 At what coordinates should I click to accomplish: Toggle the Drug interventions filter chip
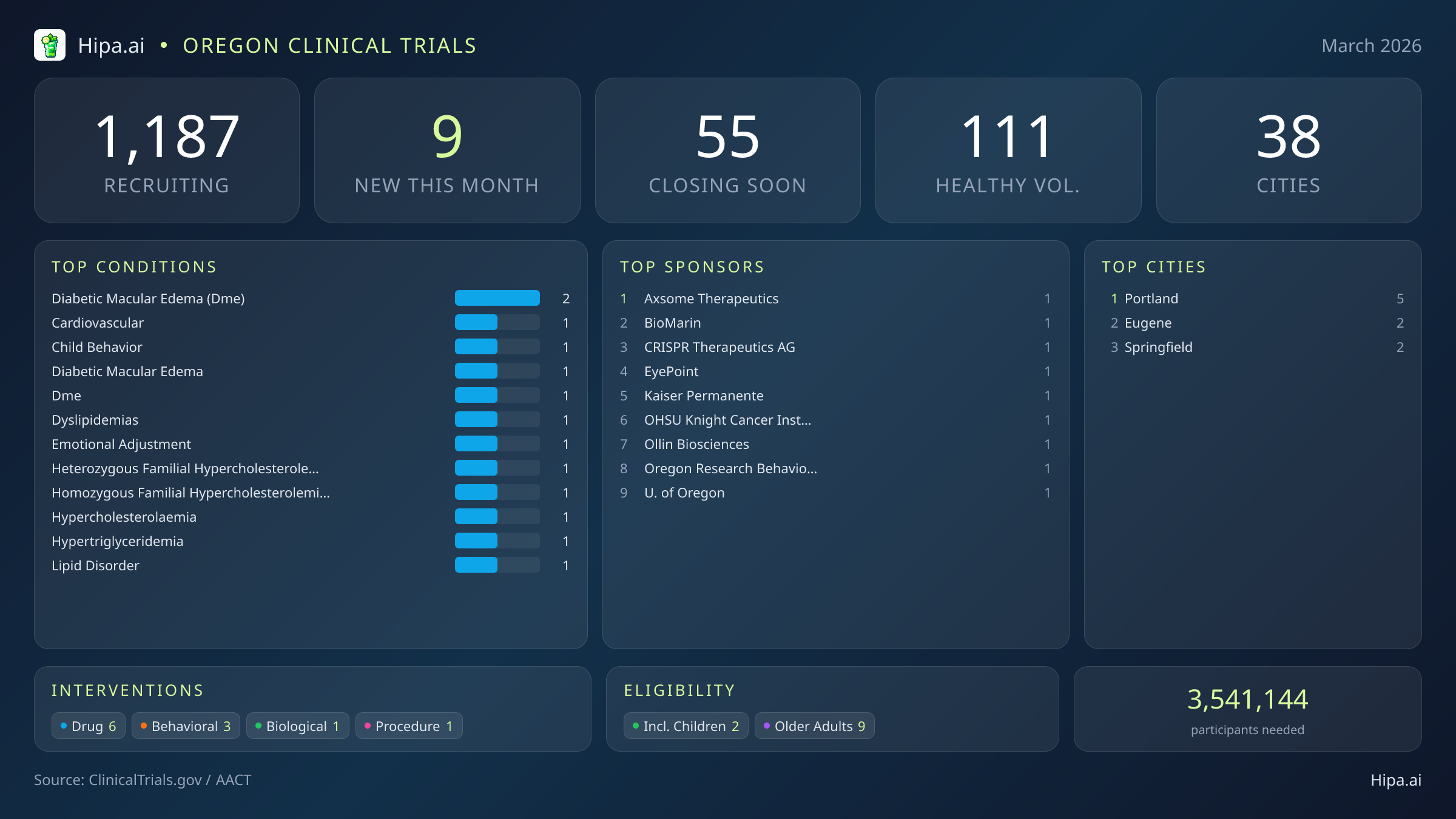88,725
